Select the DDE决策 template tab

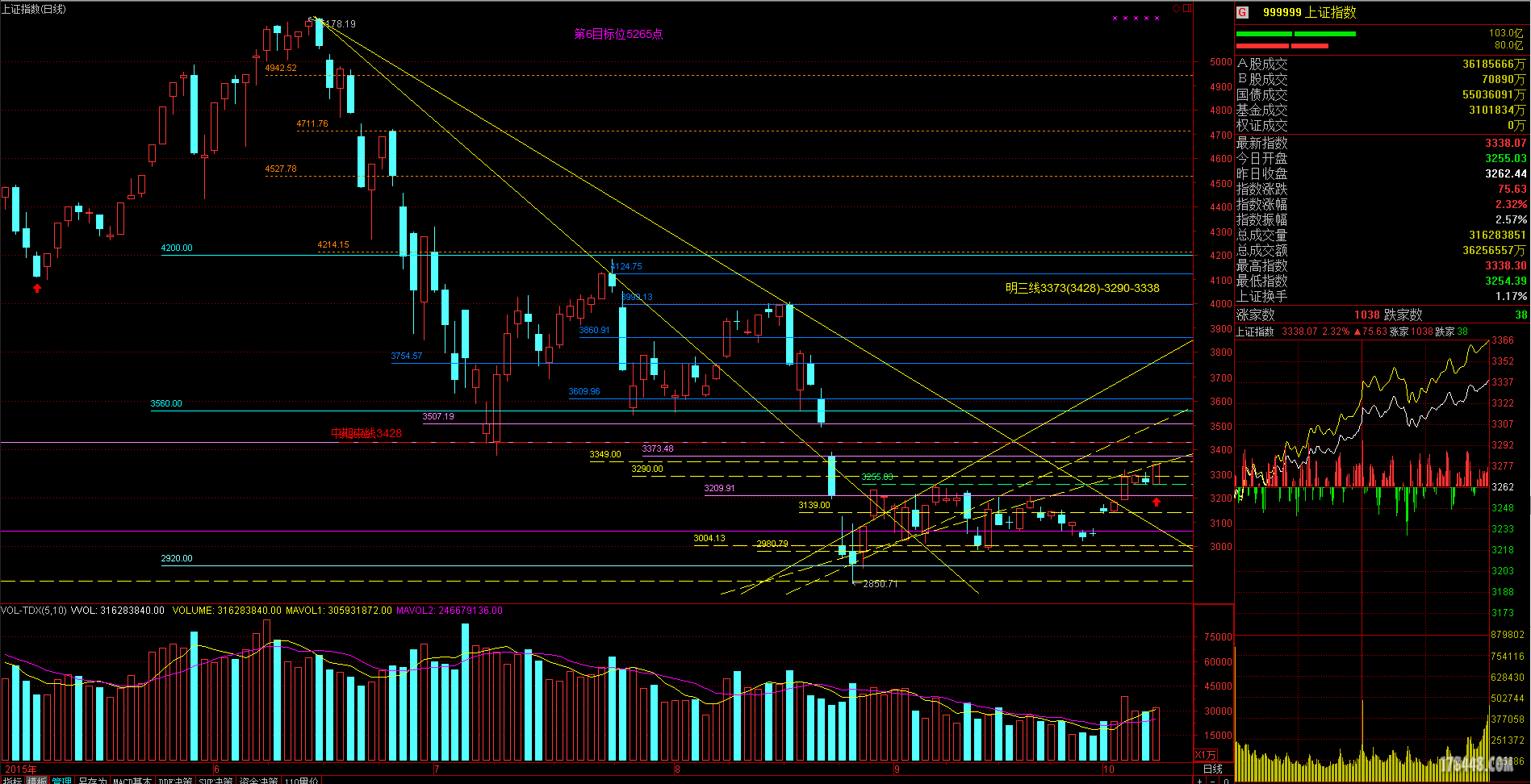[175, 780]
